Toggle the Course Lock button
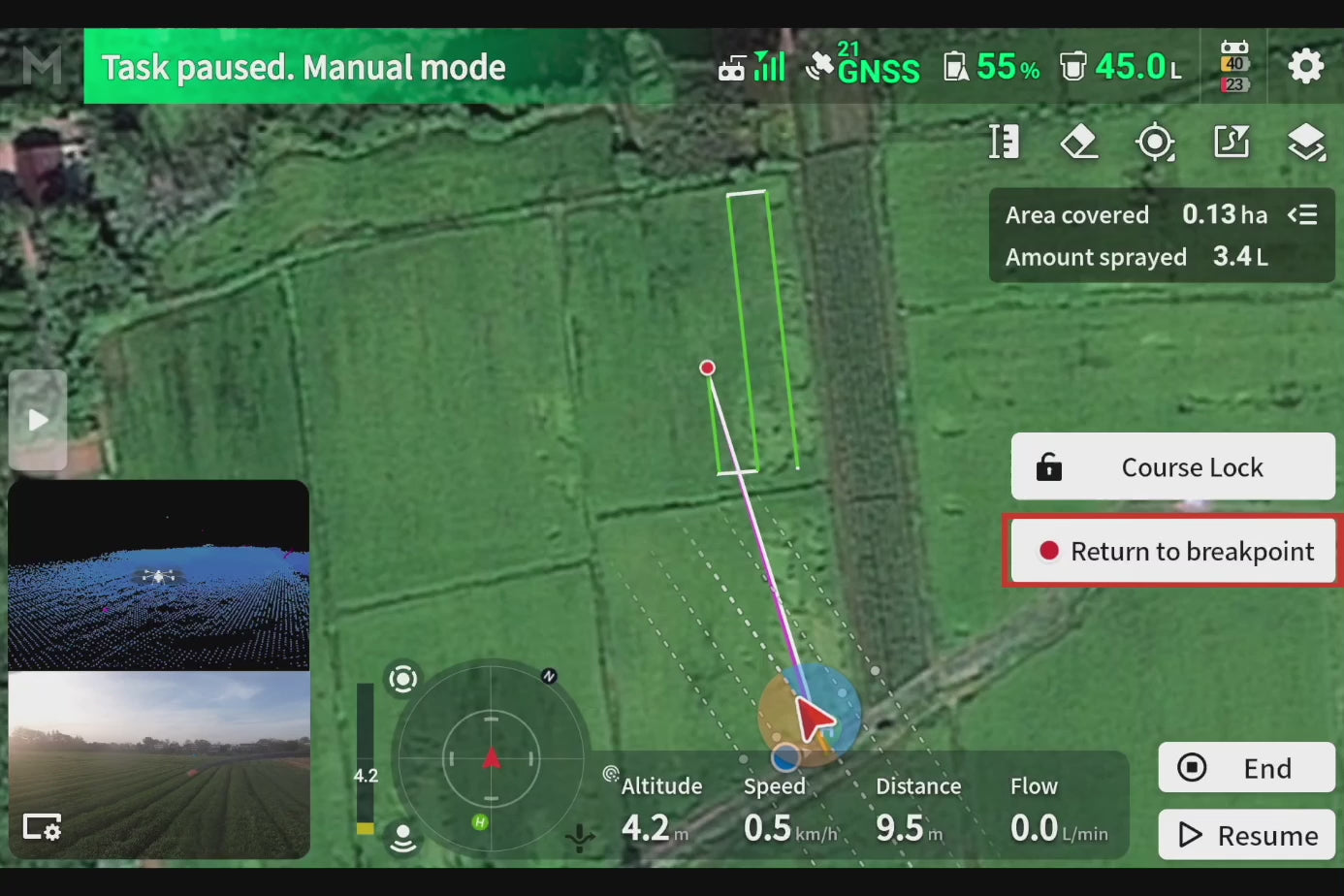 click(x=1172, y=467)
